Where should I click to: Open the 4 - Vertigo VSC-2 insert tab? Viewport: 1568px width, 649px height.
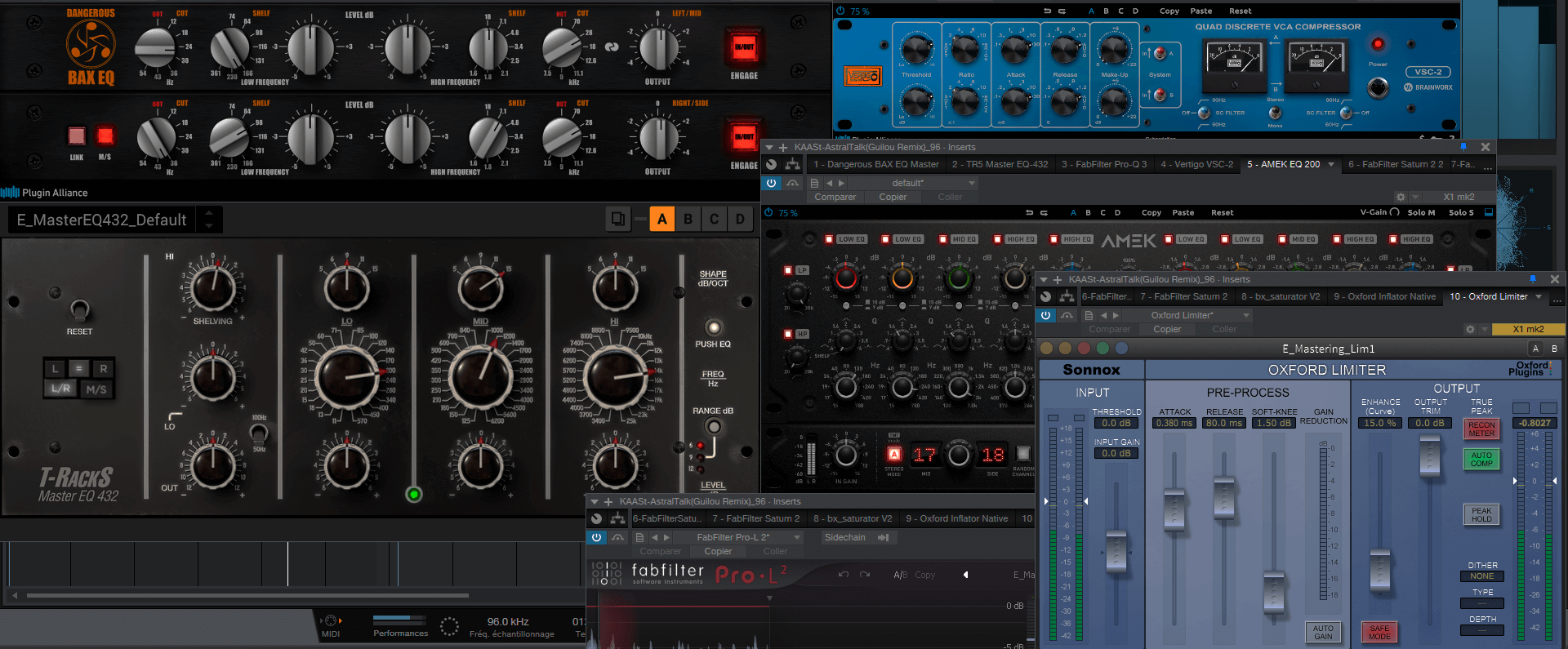click(1197, 164)
